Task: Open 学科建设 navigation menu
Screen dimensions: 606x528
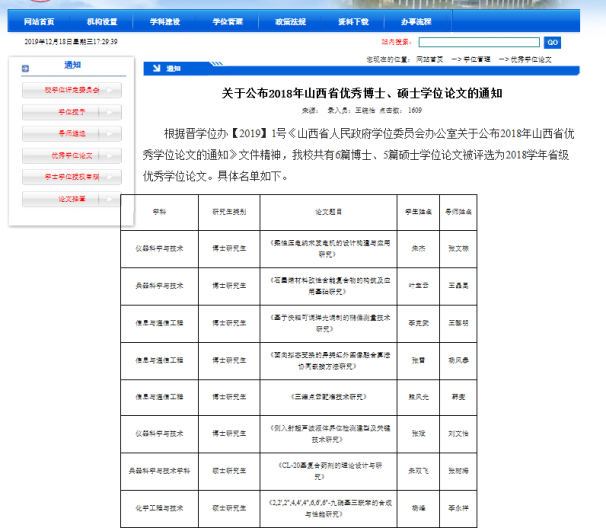Action: (x=165, y=21)
